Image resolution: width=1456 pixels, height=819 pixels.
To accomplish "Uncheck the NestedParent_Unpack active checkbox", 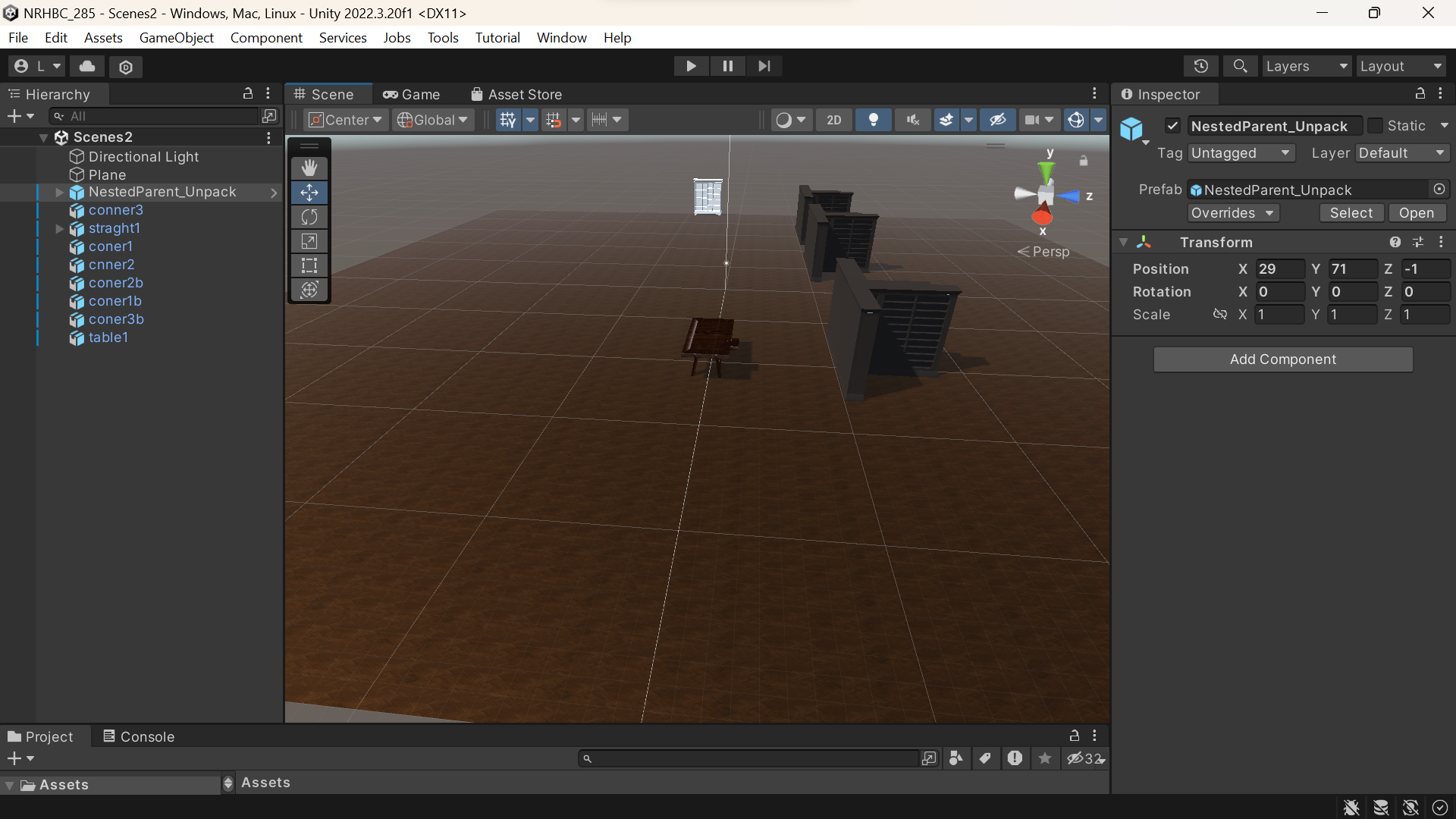I will [x=1173, y=126].
